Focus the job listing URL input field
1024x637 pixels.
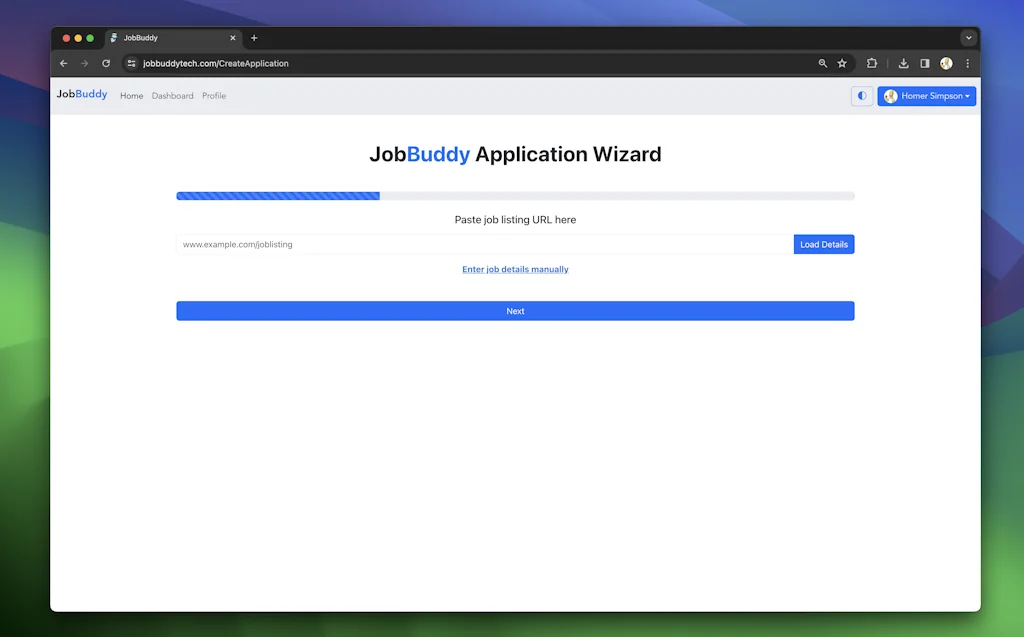485,244
